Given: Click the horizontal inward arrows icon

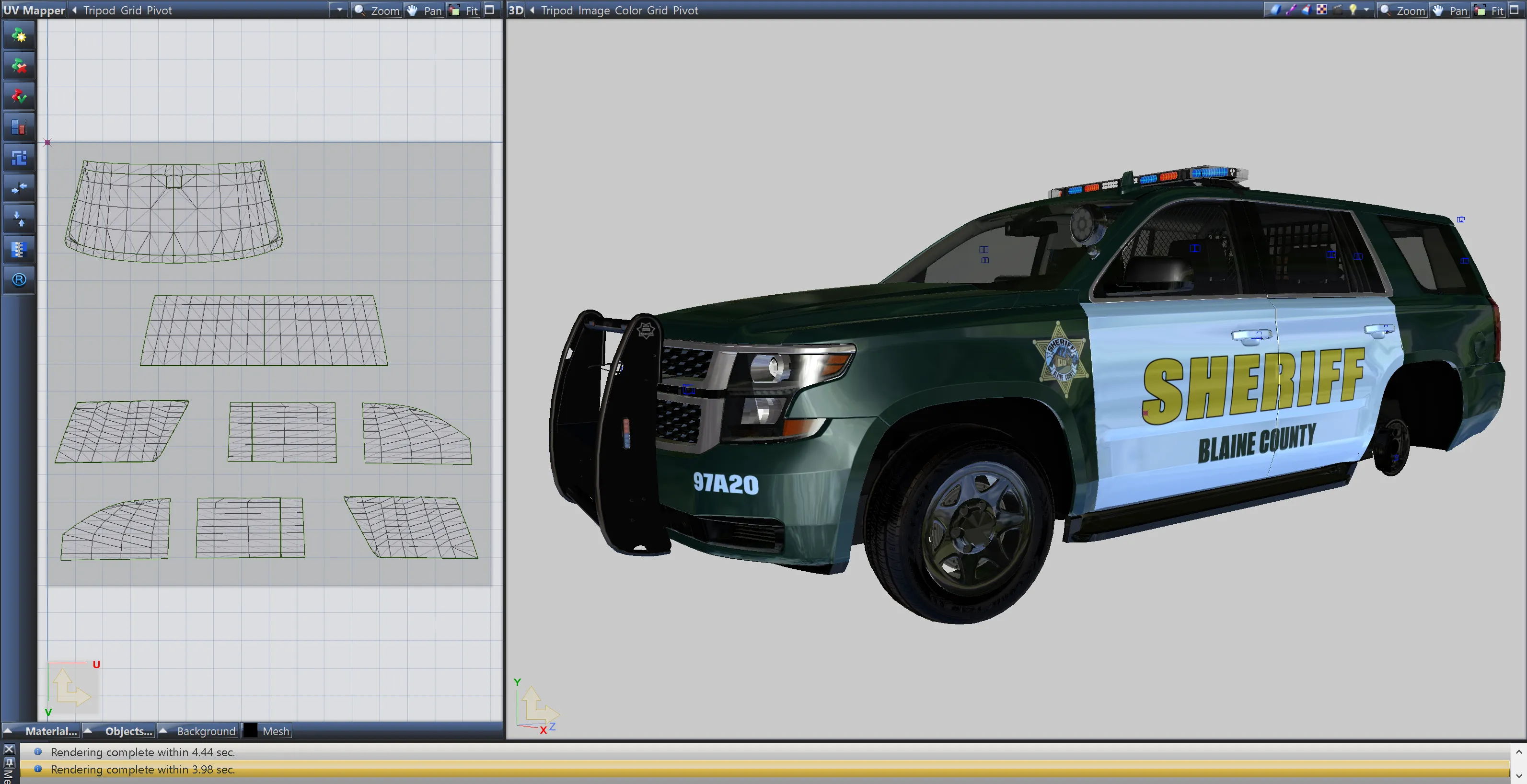Looking at the screenshot, I should 19,188.
